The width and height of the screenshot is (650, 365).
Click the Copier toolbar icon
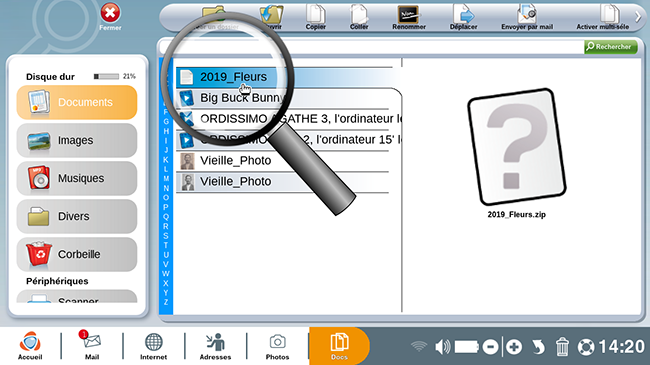(315, 17)
